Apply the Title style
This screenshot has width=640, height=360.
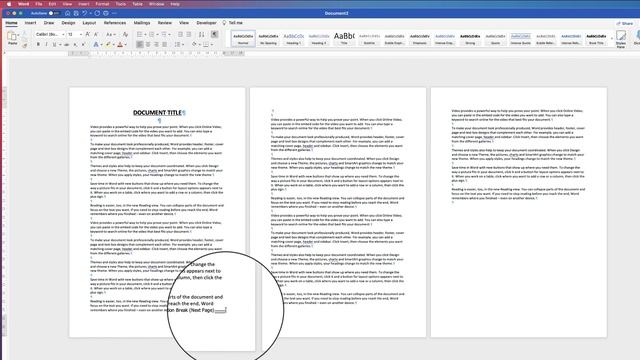[x=344, y=38]
